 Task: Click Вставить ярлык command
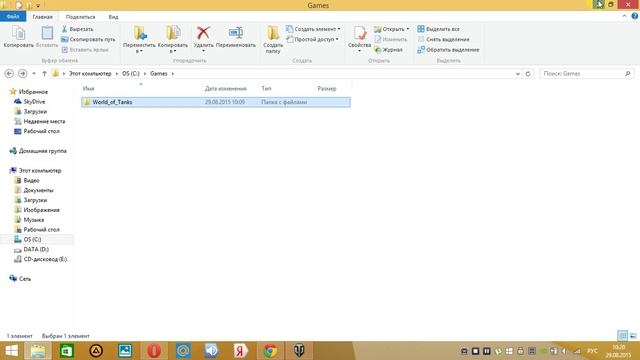click(85, 49)
